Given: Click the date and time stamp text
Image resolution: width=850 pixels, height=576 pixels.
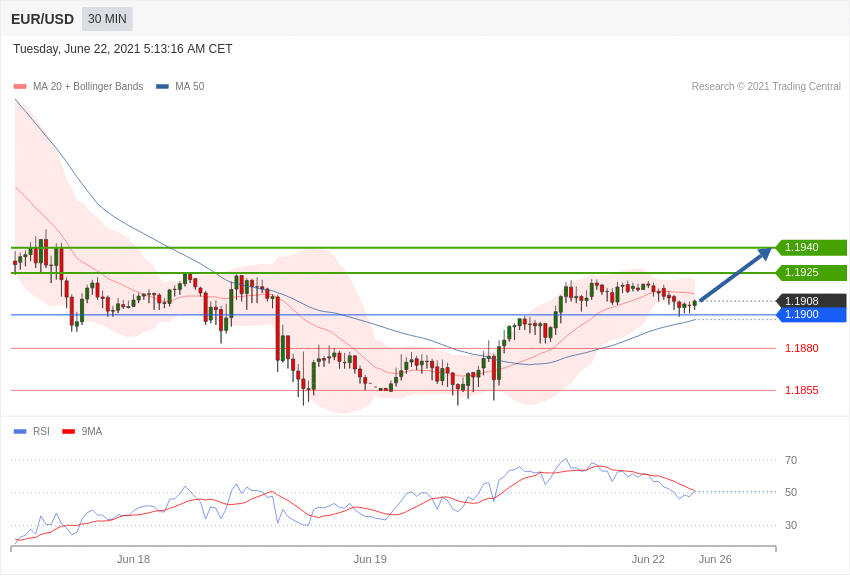Looking at the screenshot, I should (x=123, y=49).
